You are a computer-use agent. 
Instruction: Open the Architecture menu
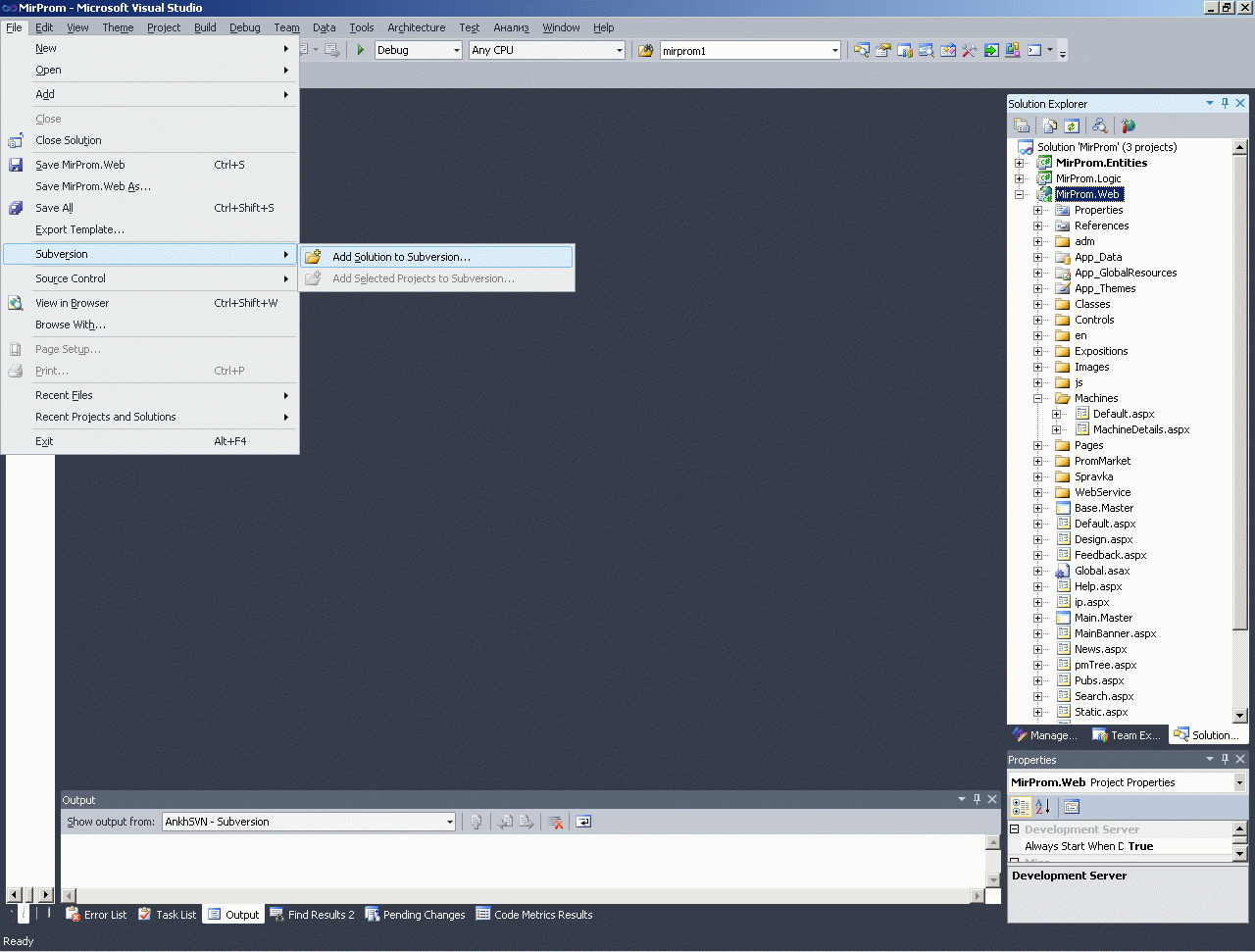[x=416, y=27]
